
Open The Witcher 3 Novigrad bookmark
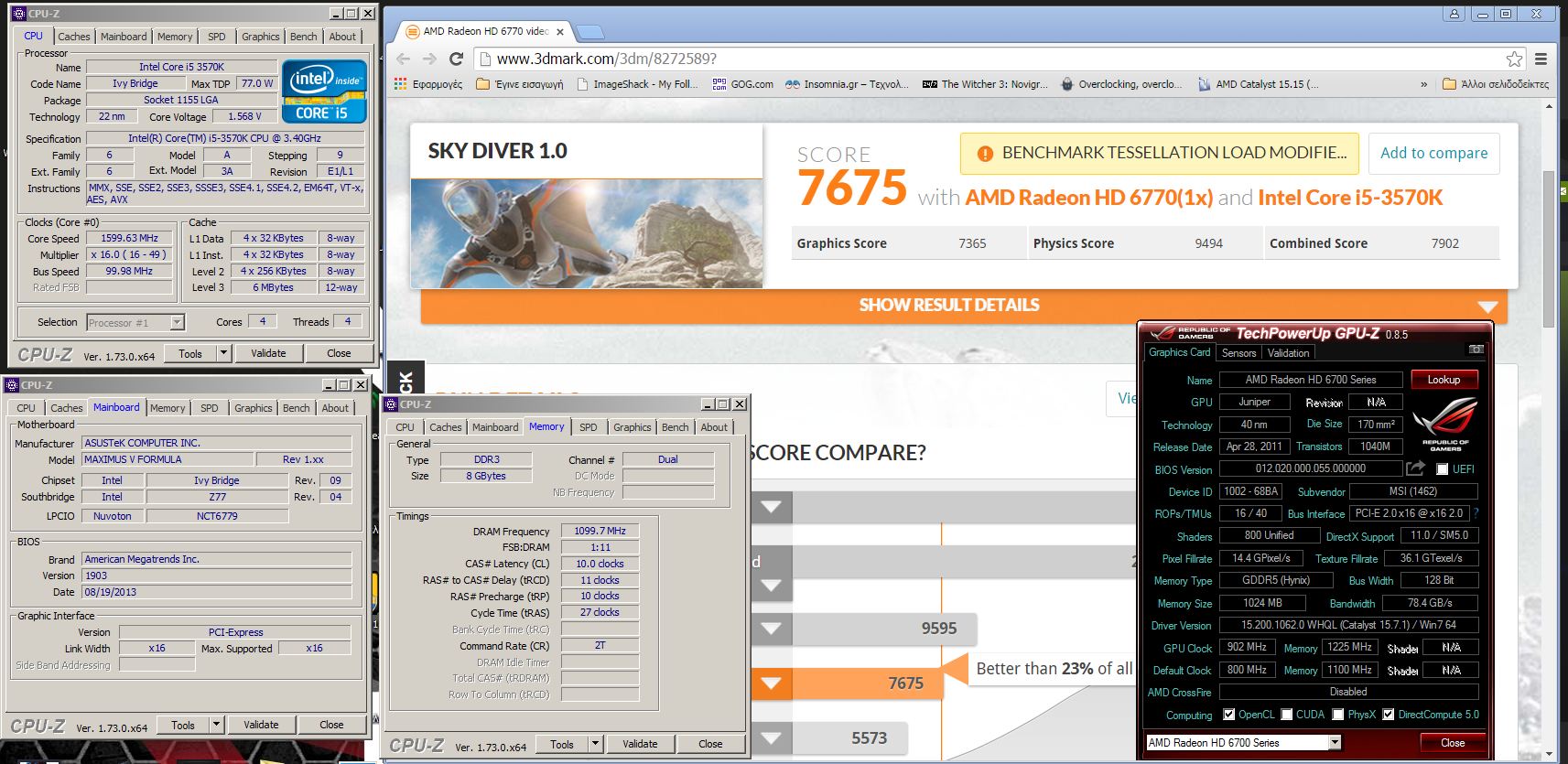pos(985,84)
